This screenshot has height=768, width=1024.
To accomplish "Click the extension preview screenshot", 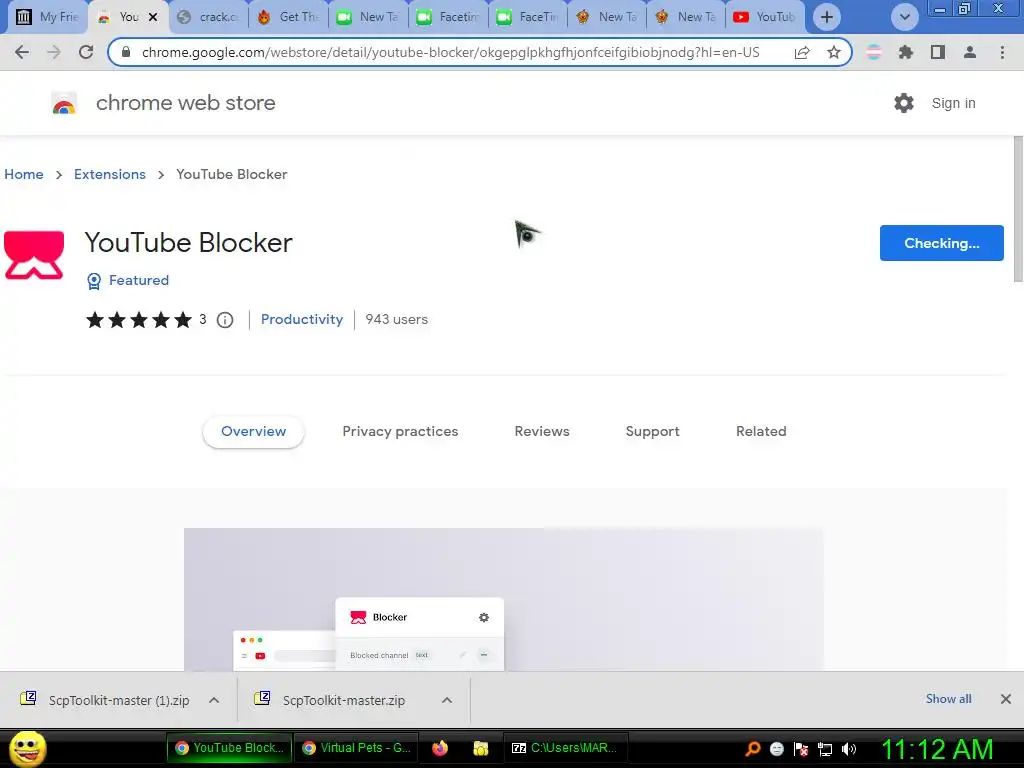I will click(504, 600).
